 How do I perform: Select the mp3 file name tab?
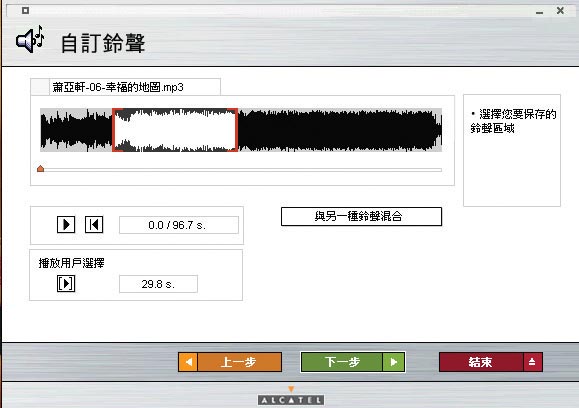point(126,87)
